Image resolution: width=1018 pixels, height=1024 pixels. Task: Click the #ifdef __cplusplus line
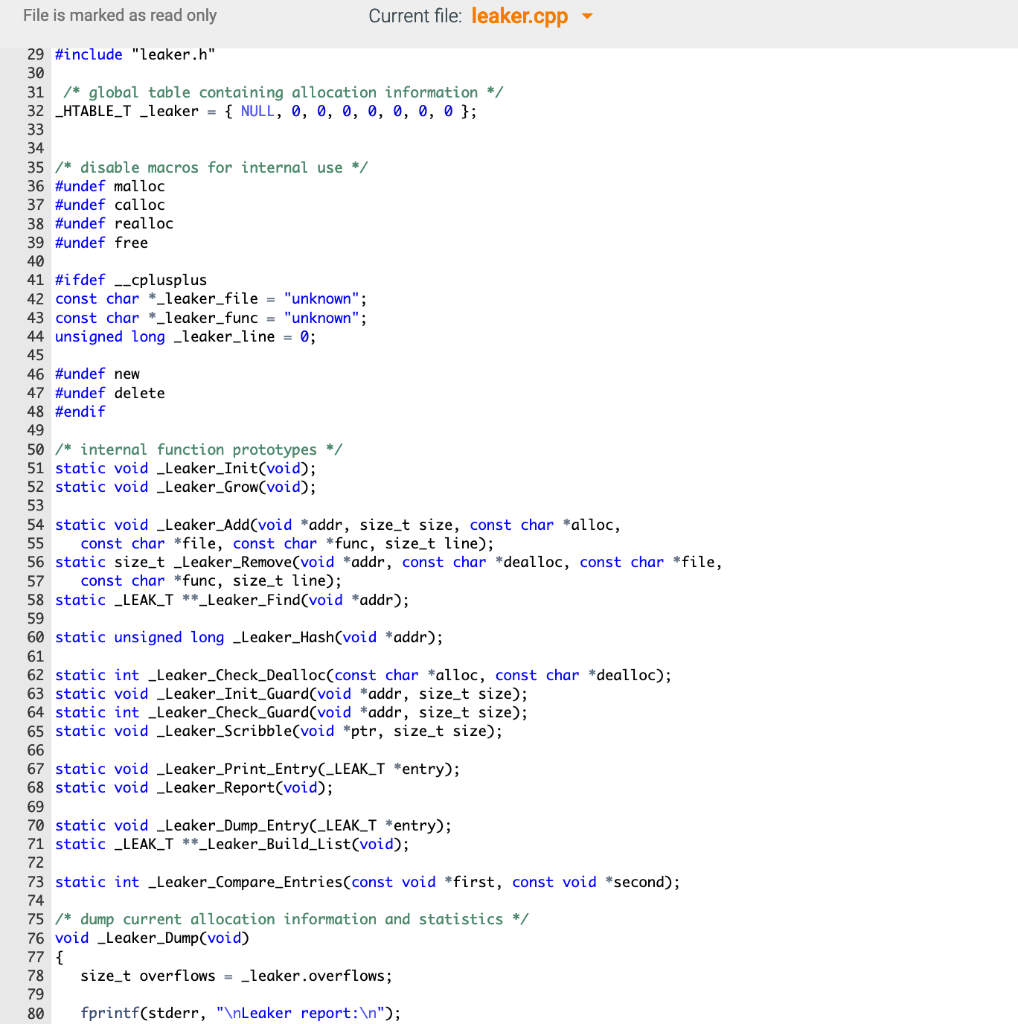pos(130,279)
